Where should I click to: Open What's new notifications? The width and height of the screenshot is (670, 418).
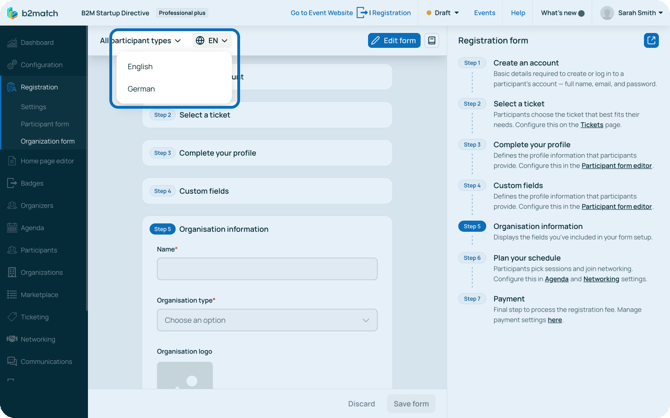(x=562, y=13)
